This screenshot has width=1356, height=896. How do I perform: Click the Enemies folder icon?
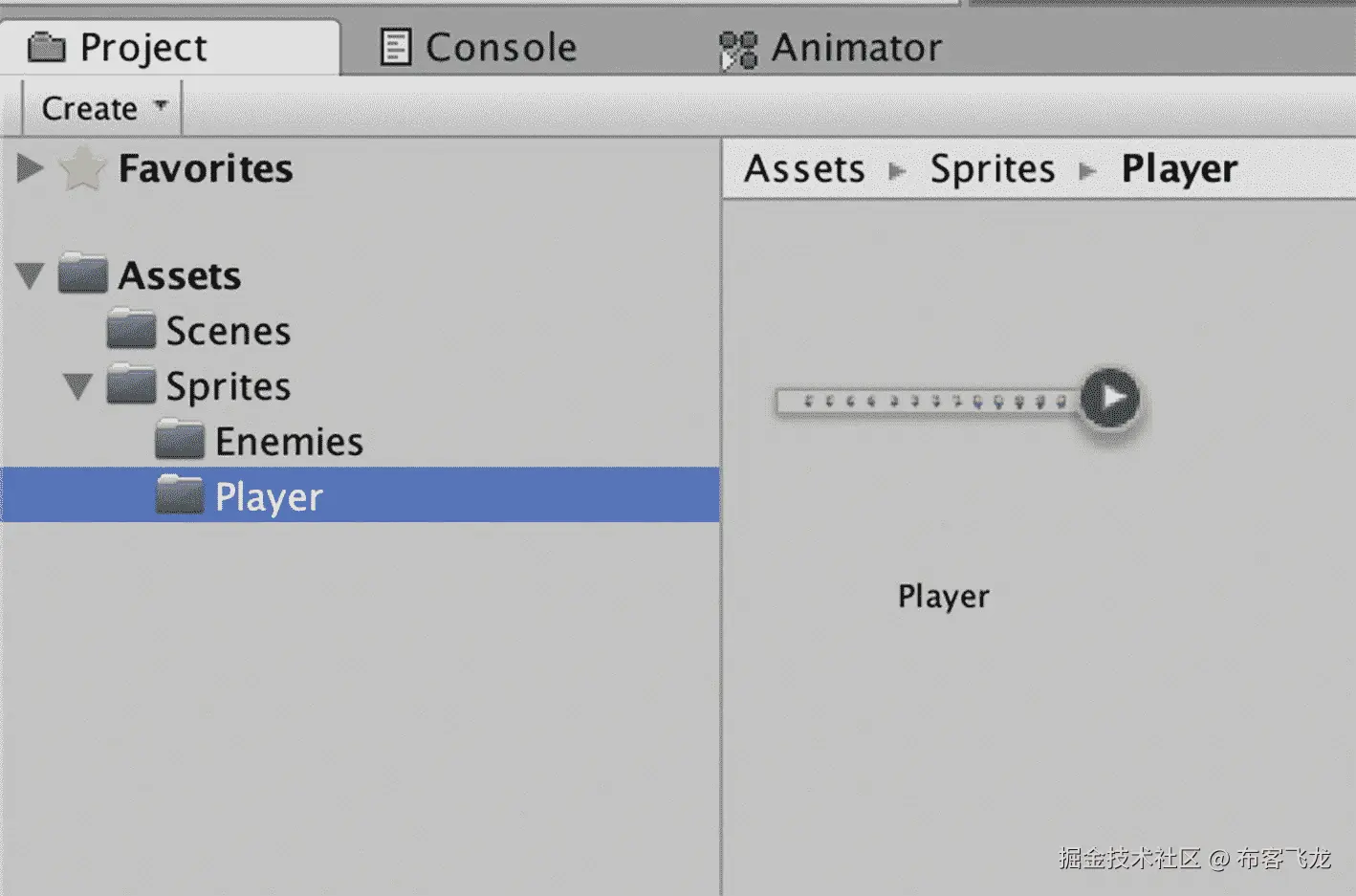[x=180, y=441]
